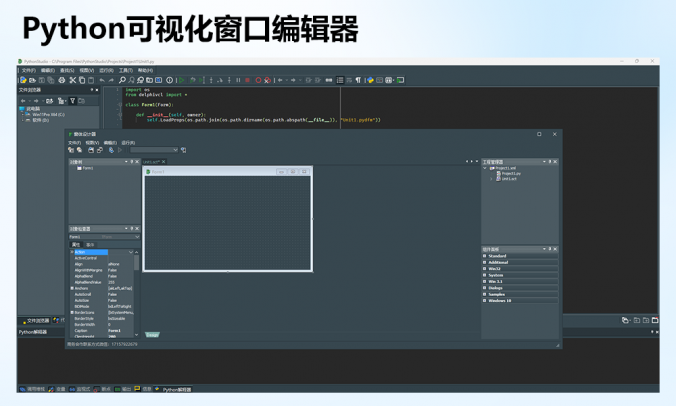
Task: Click the red breakpoint circle icon
Action: pos(258,80)
